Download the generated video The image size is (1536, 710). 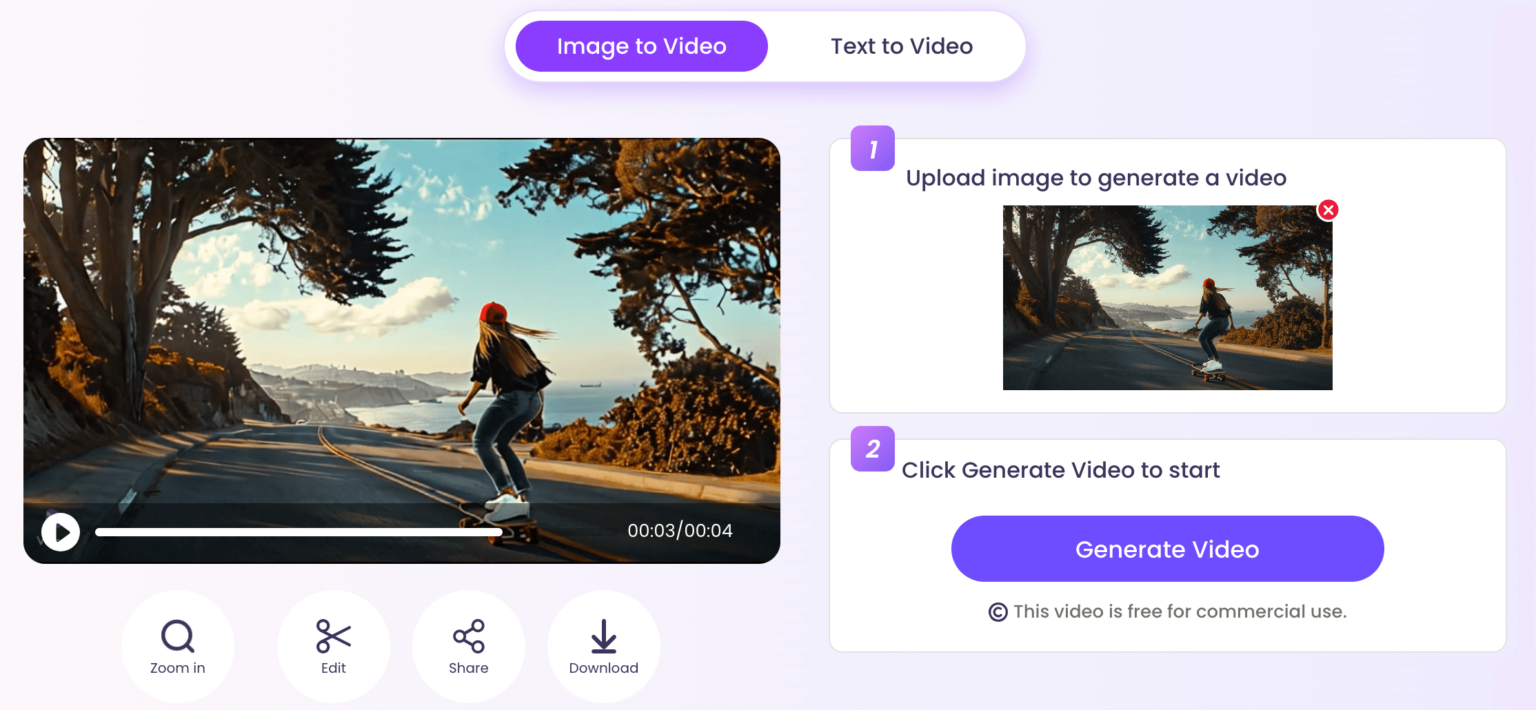pos(603,646)
